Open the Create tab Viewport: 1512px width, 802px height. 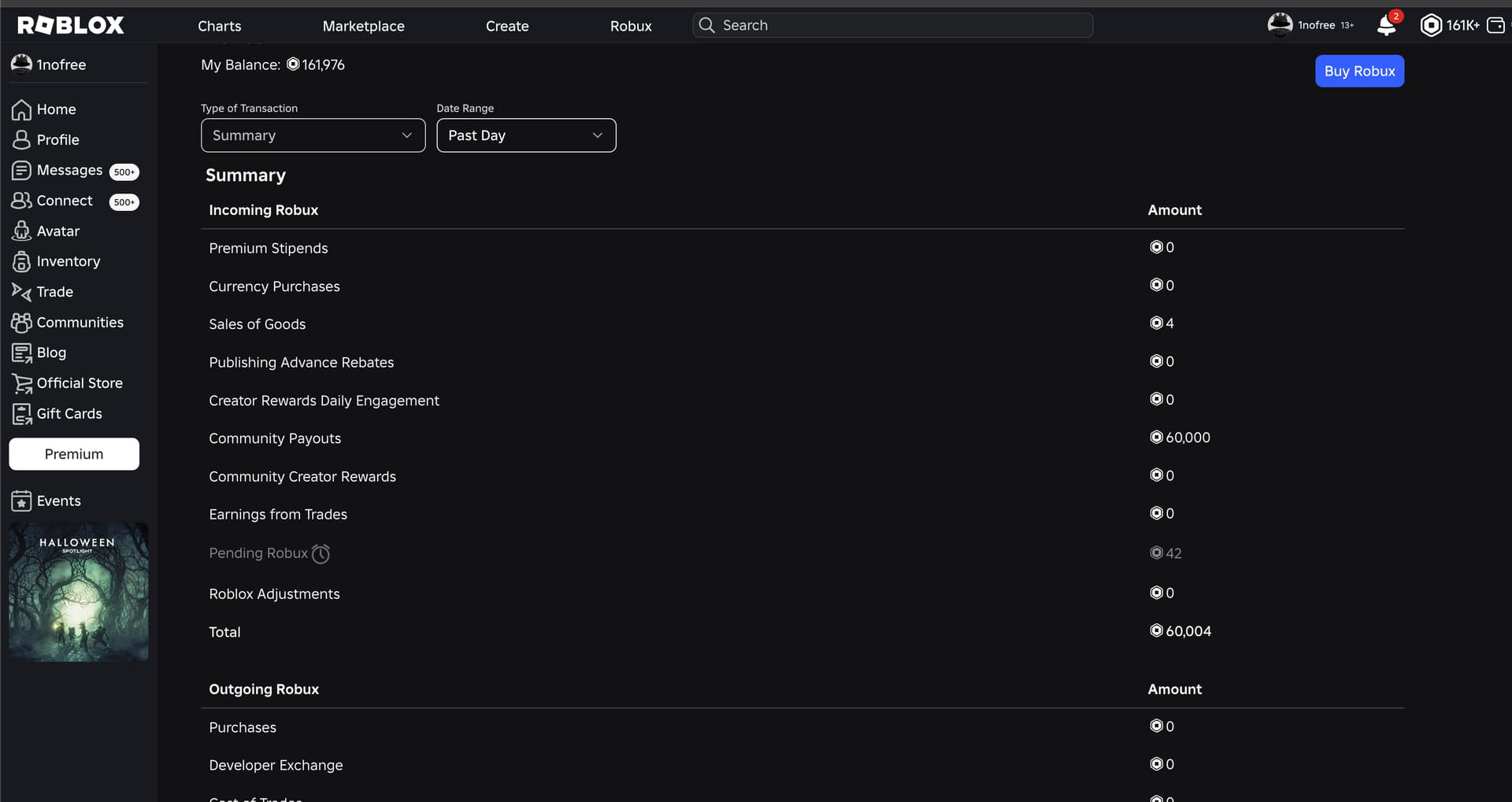[507, 26]
